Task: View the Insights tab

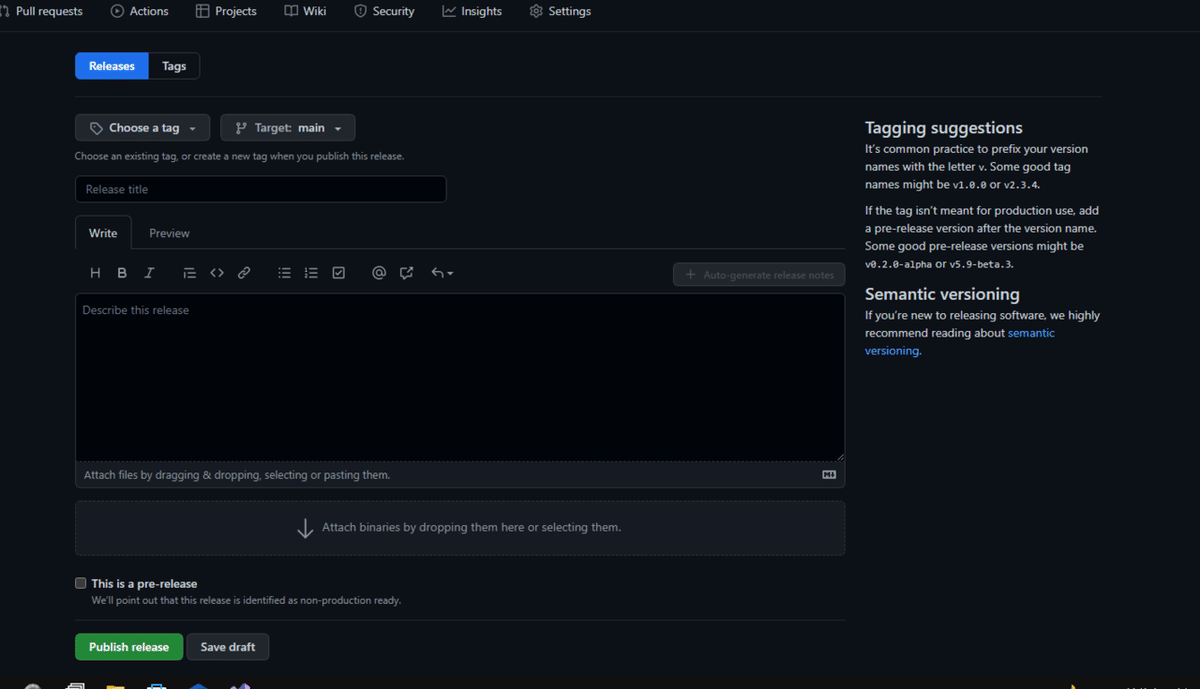Action: [x=472, y=11]
